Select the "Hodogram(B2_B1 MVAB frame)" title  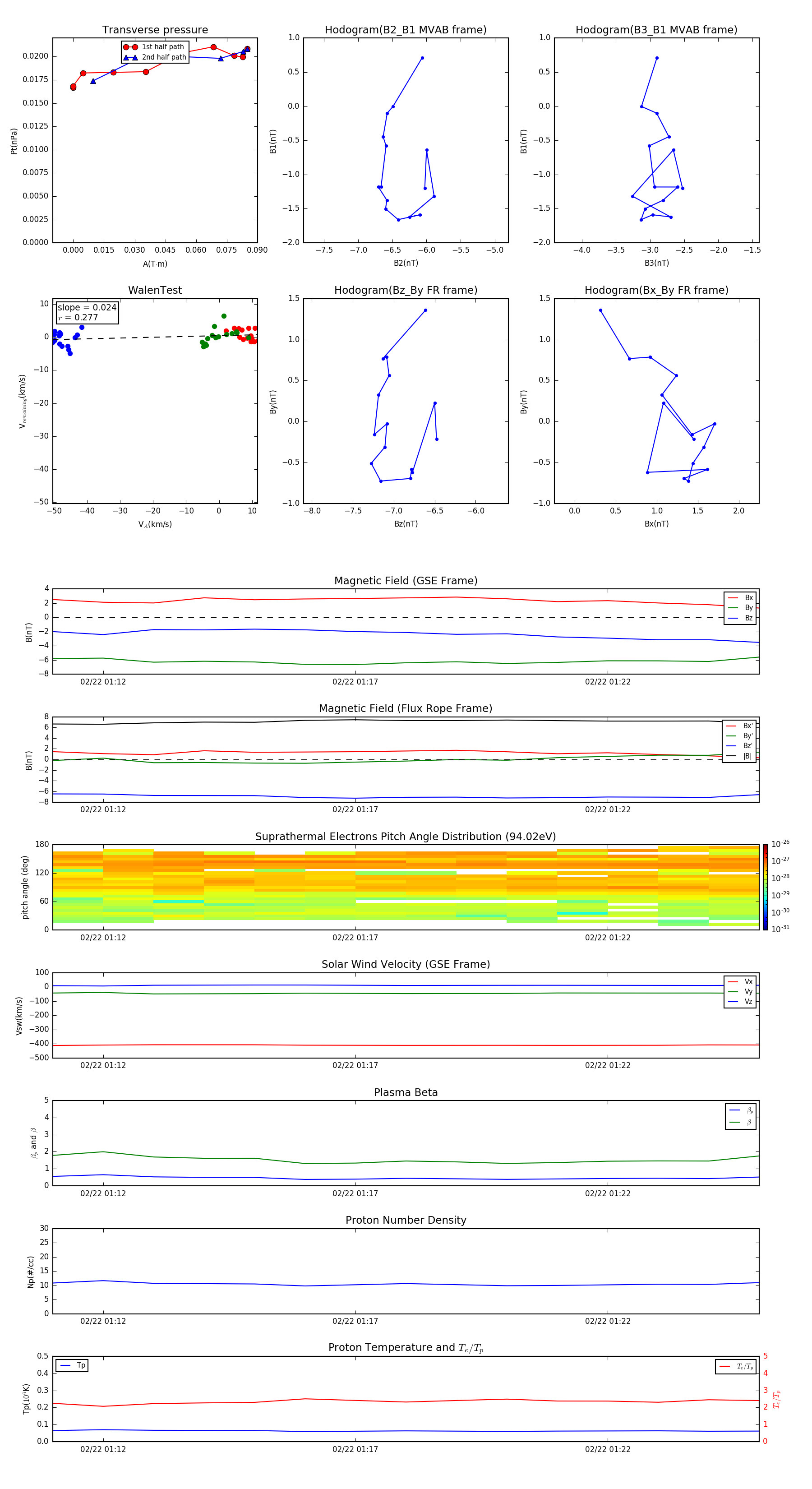406,29
